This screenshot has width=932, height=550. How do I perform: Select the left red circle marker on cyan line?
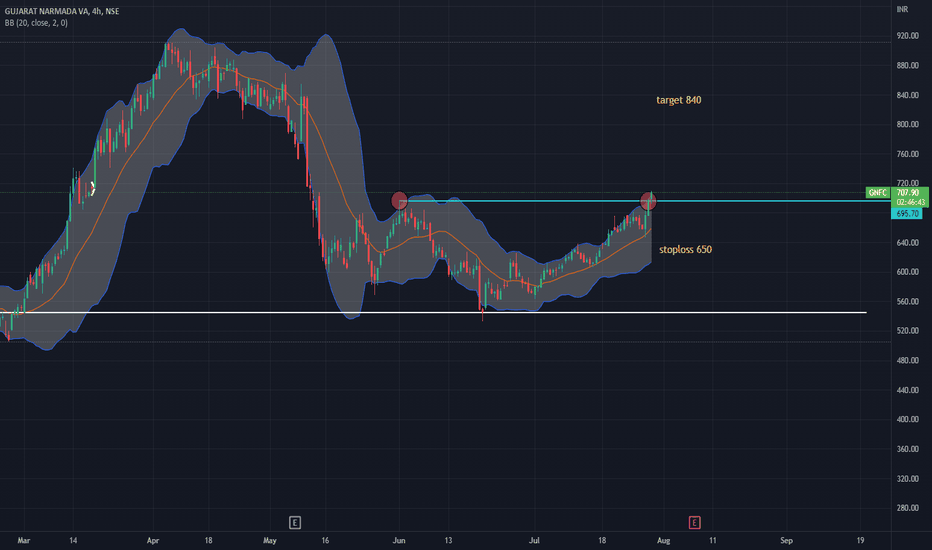click(x=399, y=200)
